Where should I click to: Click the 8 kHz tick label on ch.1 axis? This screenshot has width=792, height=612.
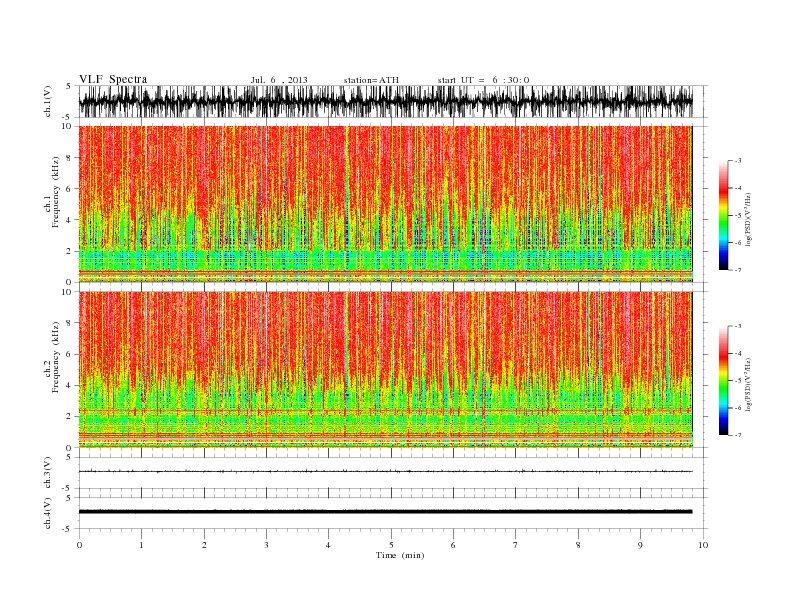click(x=69, y=158)
